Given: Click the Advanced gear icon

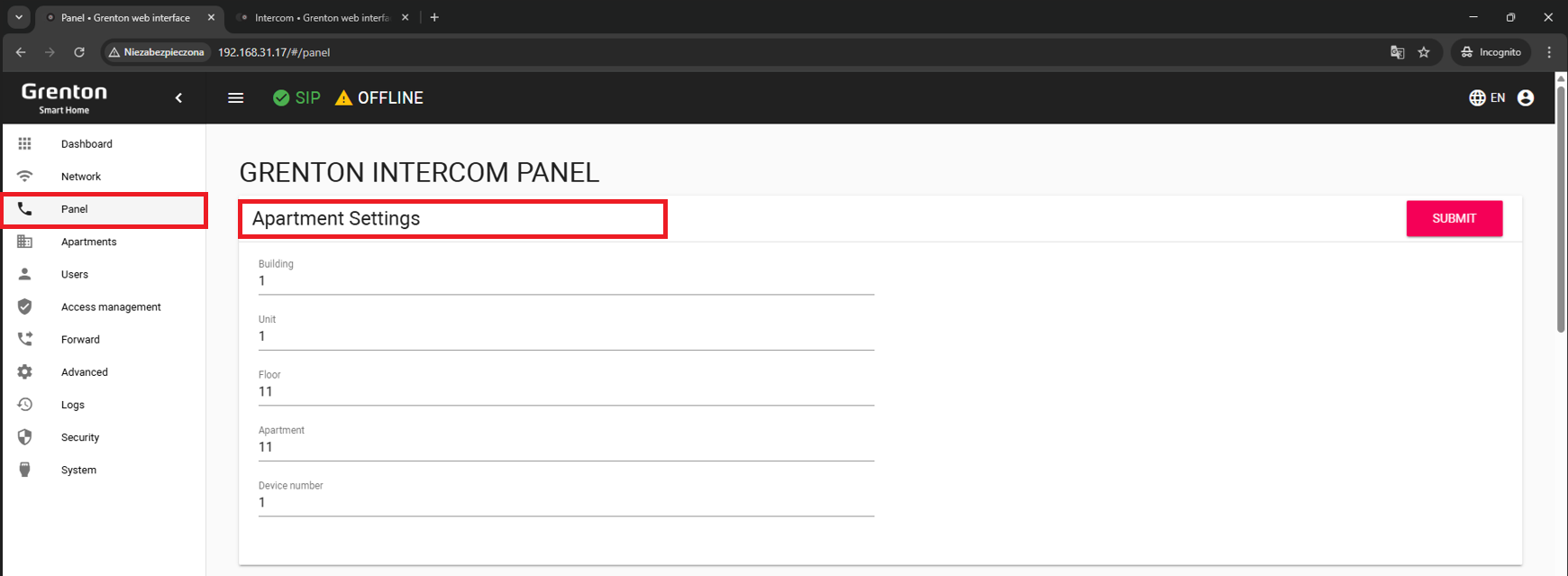Looking at the screenshot, I should pos(24,372).
